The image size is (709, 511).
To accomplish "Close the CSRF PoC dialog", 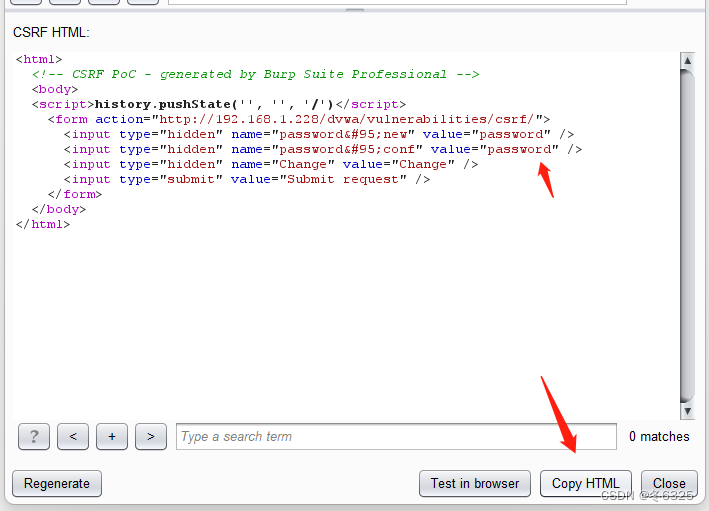I will [x=669, y=483].
